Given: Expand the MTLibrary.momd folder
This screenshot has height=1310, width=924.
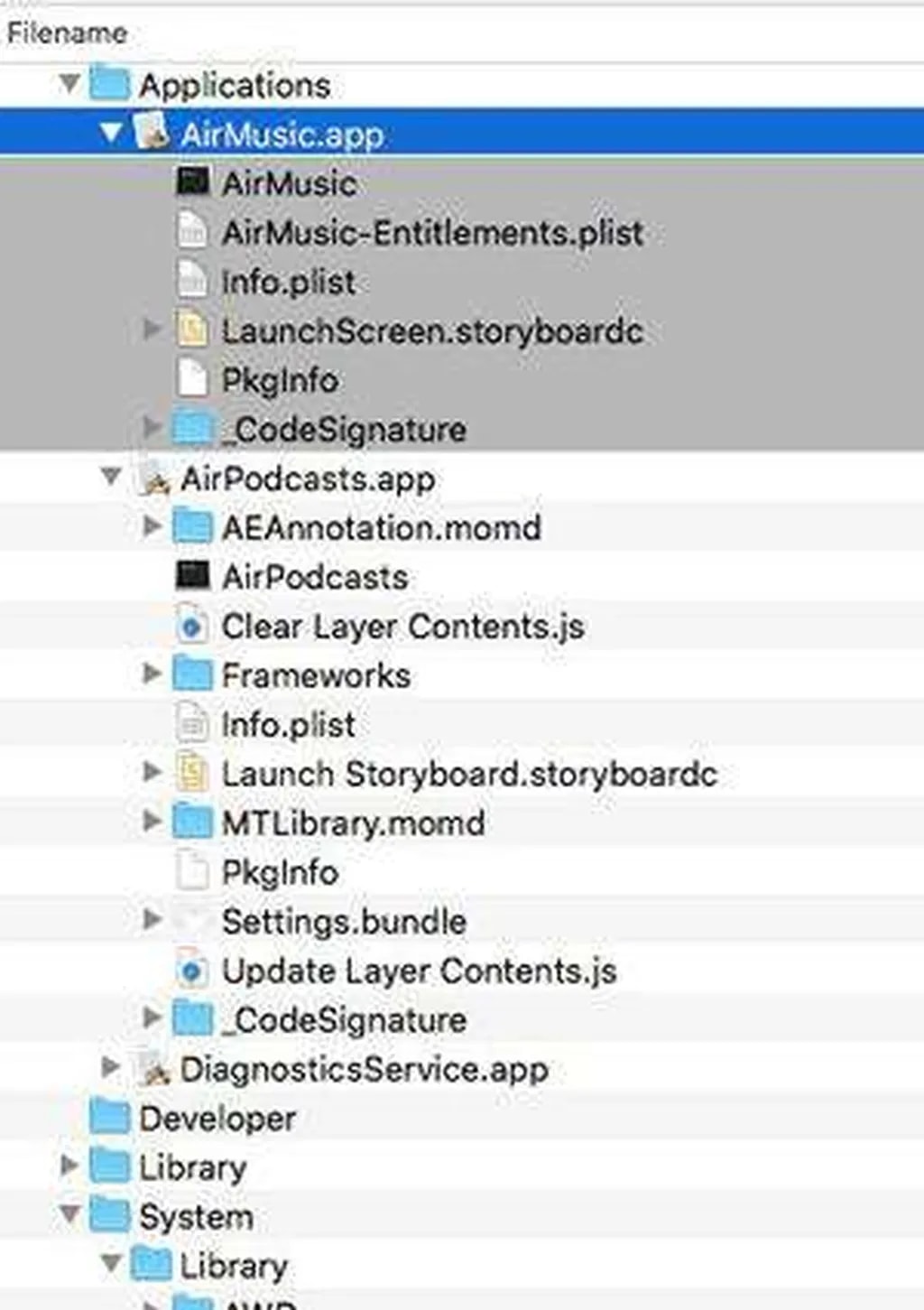Looking at the screenshot, I should click(x=152, y=822).
